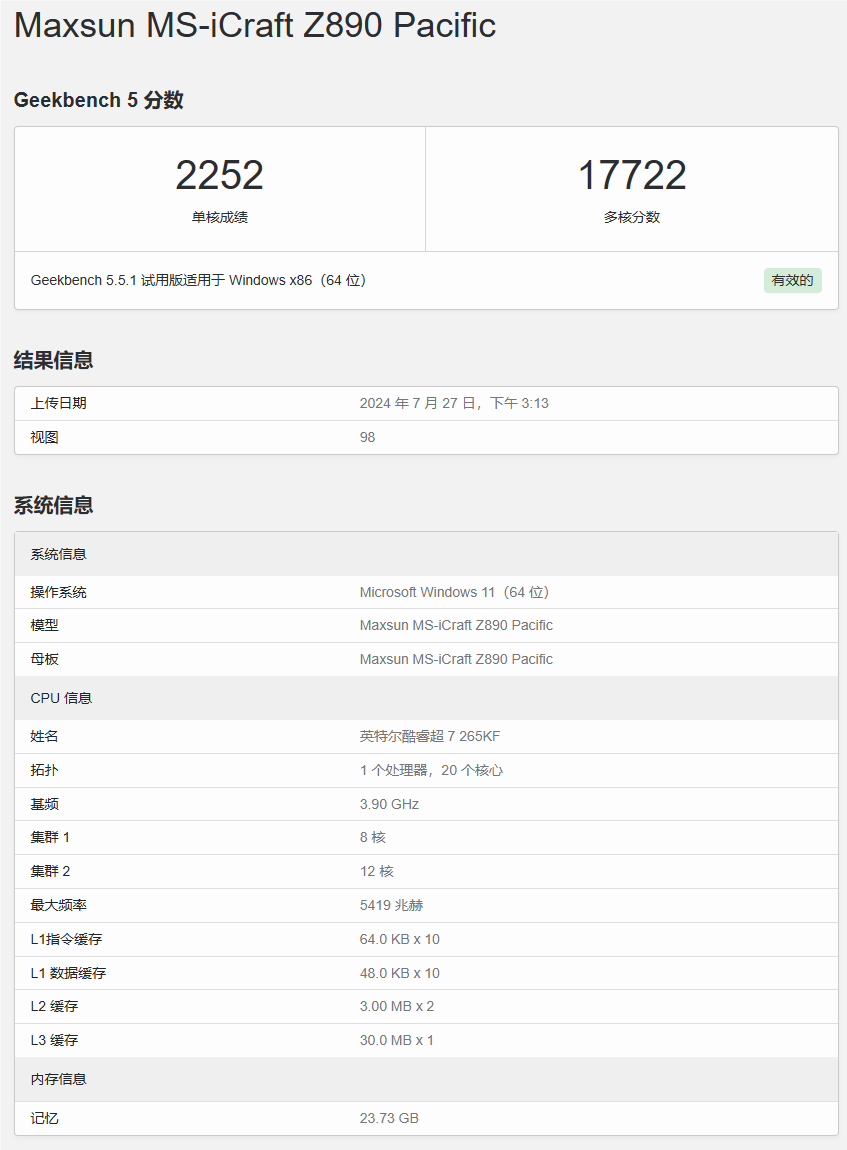Select the value "8 核"
This screenshot has height=1150, width=847.
[373, 838]
